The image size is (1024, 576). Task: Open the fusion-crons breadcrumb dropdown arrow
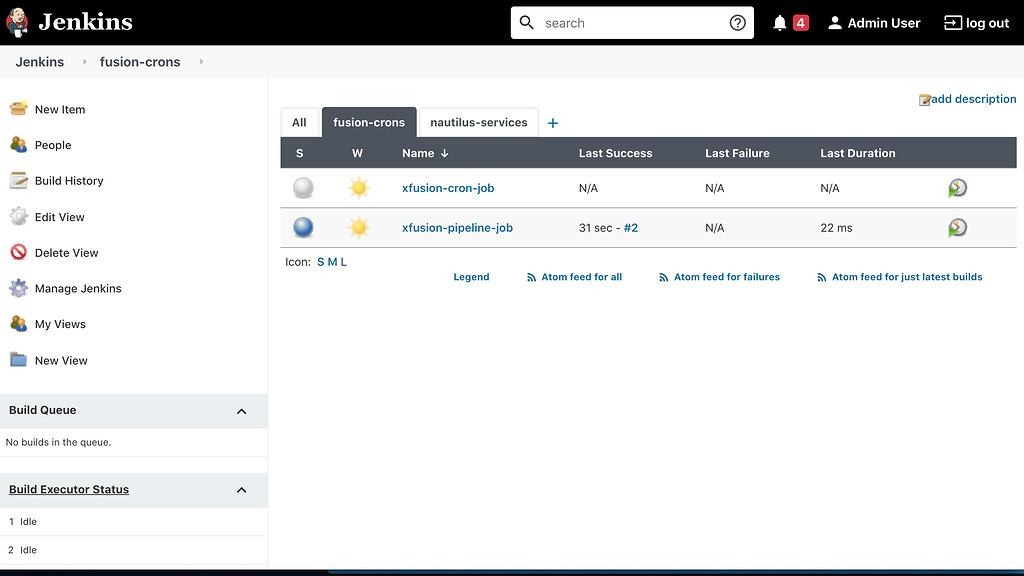[201, 62]
